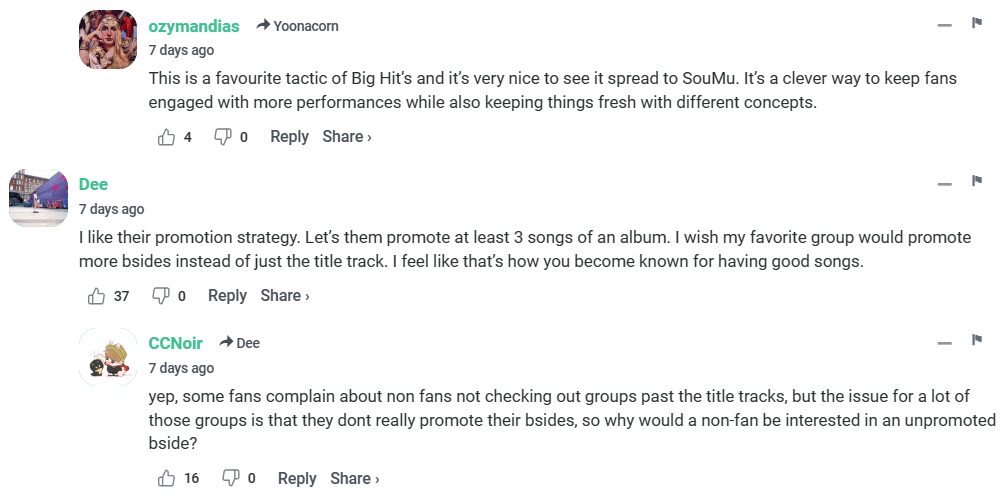Like Dee's comment with thumbs up

pos(96,296)
